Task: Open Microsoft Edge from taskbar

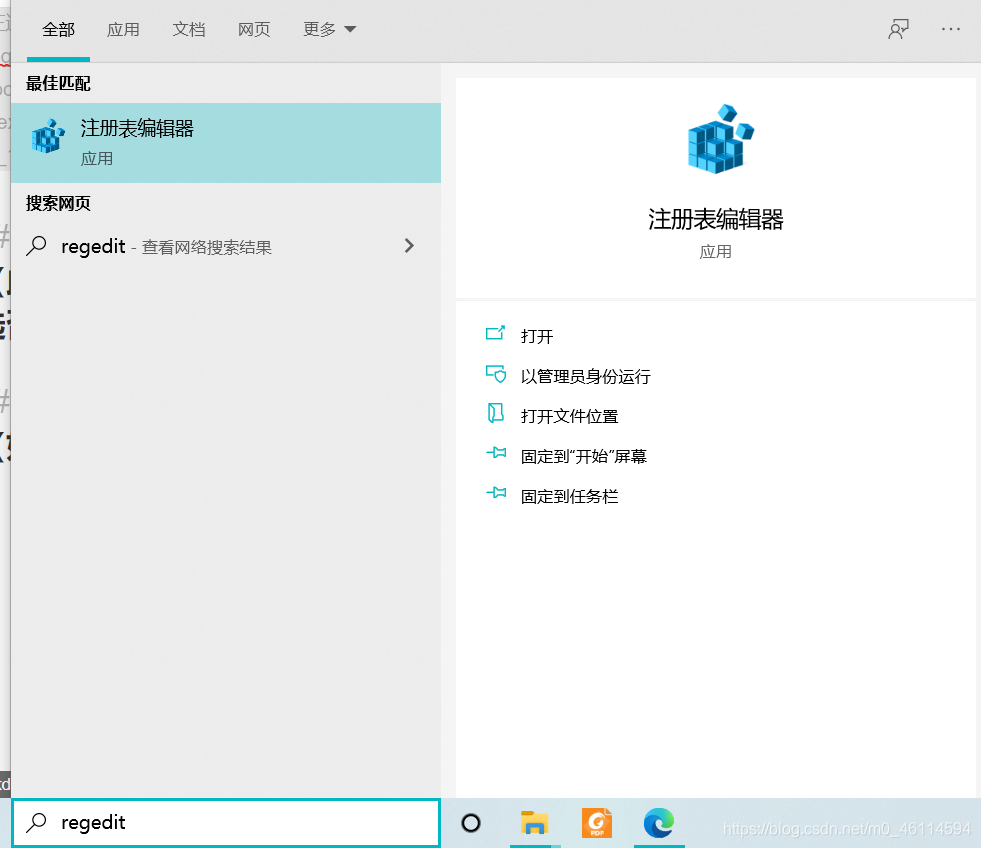Action: [659, 822]
